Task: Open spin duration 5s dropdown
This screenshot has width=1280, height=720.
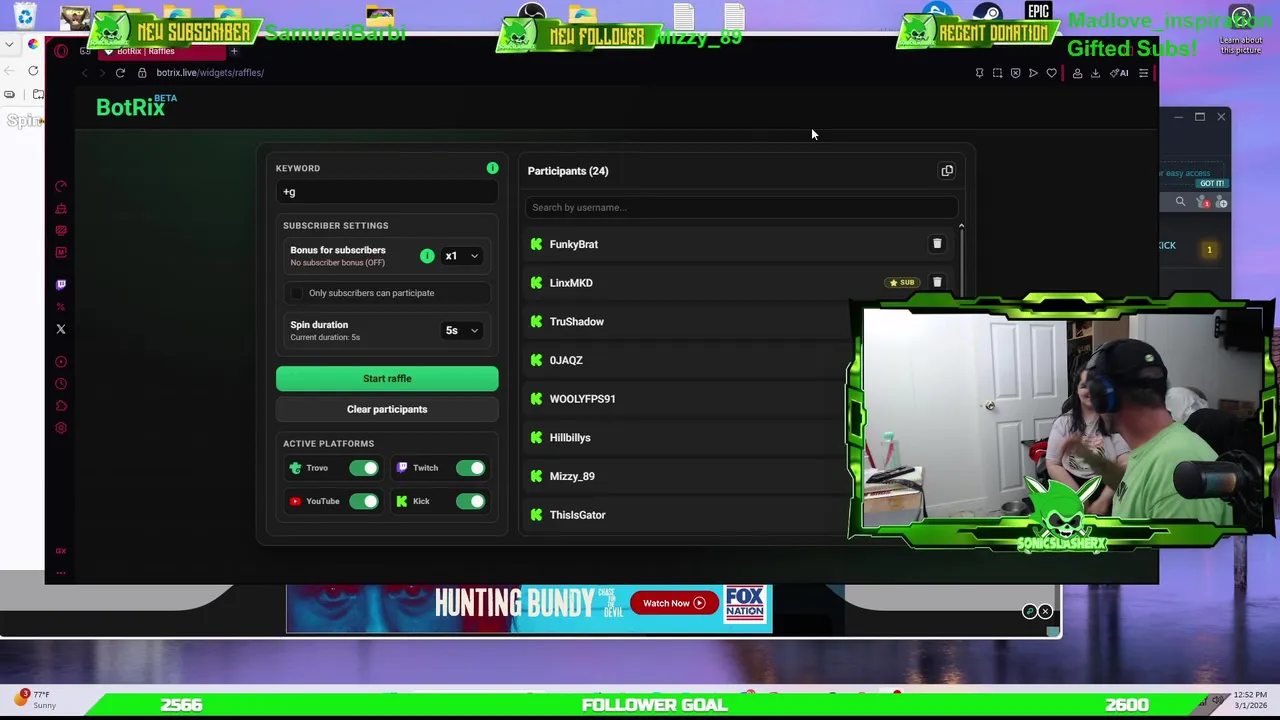Action: pos(462,330)
